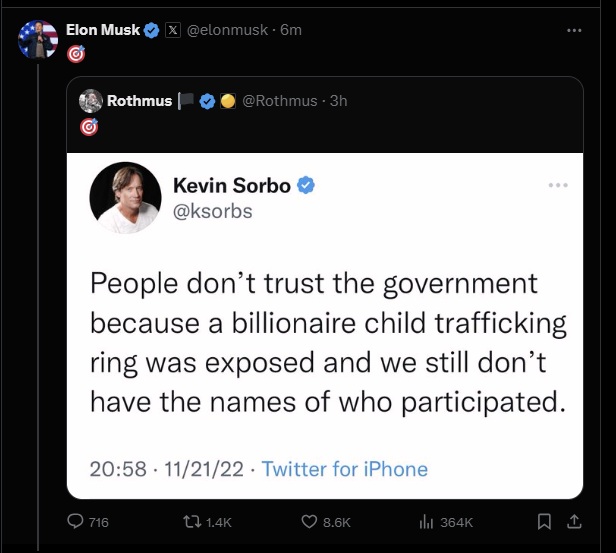The image size is (616, 553).
Task: Open Elon Musk's profile avatar
Action: tap(38, 39)
